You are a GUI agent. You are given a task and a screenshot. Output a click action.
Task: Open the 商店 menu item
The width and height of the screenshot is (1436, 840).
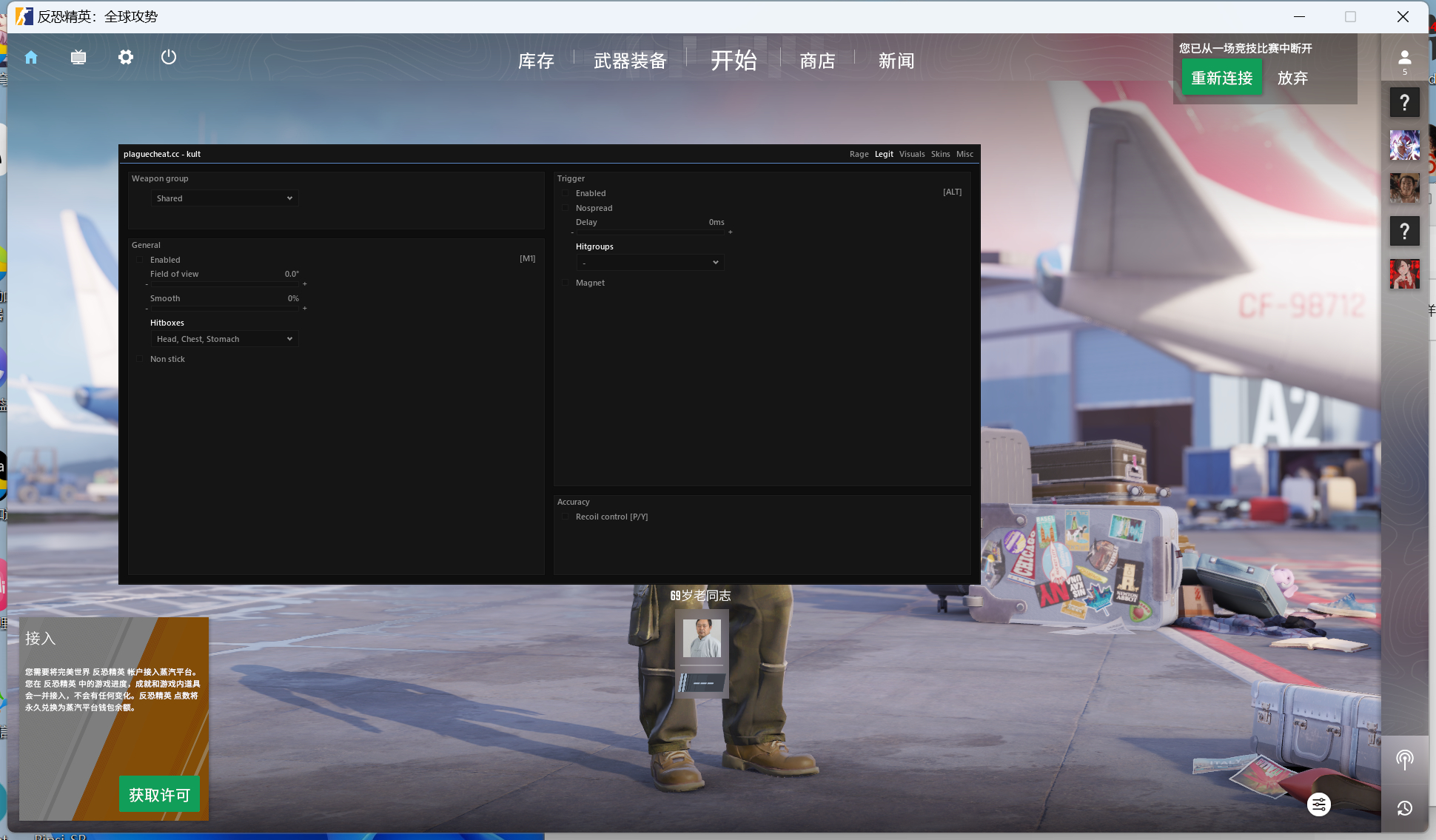pos(817,61)
